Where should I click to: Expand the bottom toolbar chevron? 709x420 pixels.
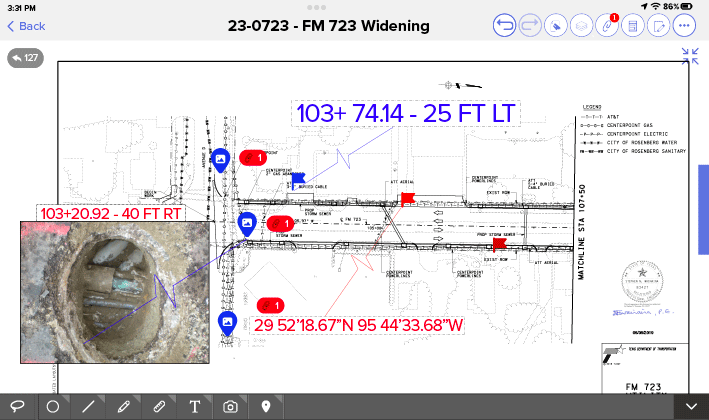(x=690, y=406)
